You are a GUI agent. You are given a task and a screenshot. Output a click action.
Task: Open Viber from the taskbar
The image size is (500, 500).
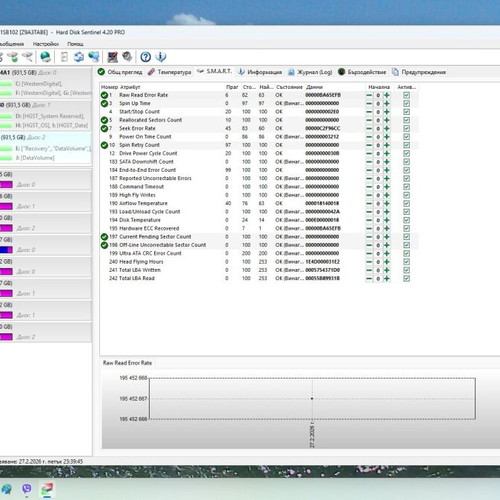point(27,489)
